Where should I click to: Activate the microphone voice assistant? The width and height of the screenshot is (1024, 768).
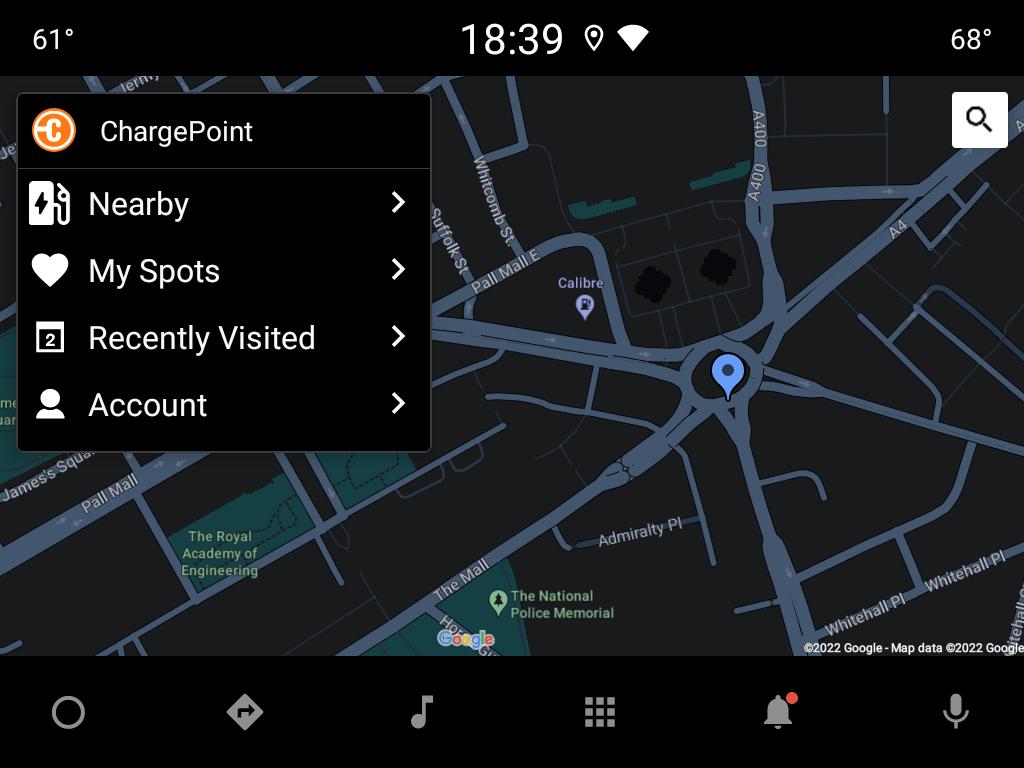pos(955,712)
